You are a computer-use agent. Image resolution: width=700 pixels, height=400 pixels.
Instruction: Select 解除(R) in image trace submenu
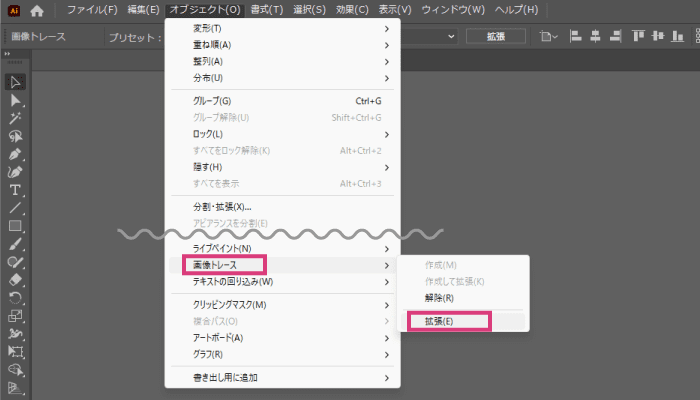[438, 298]
